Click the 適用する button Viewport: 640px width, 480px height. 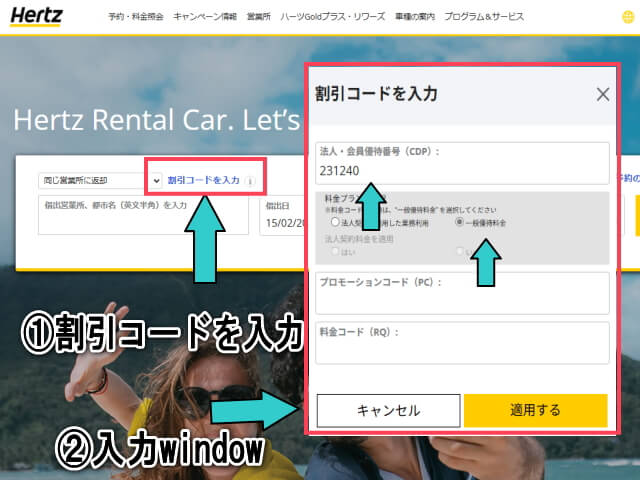pyautogui.click(x=536, y=410)
